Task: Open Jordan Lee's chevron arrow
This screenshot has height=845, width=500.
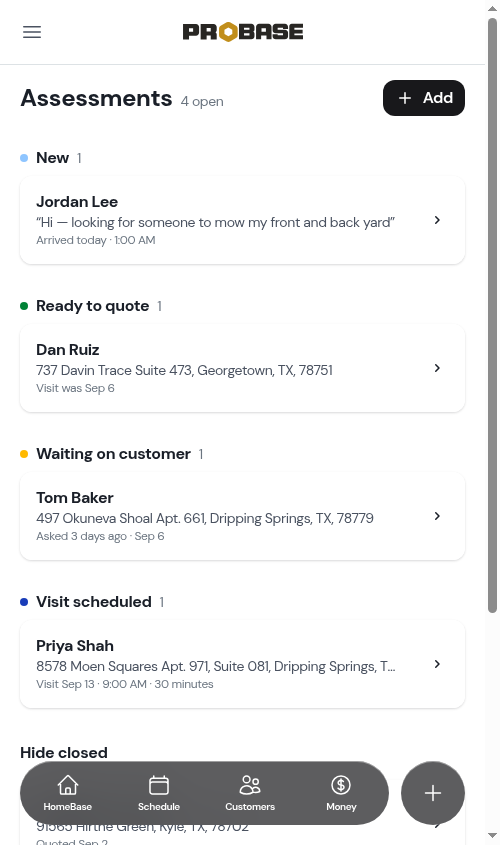Action: coord(437,220)
